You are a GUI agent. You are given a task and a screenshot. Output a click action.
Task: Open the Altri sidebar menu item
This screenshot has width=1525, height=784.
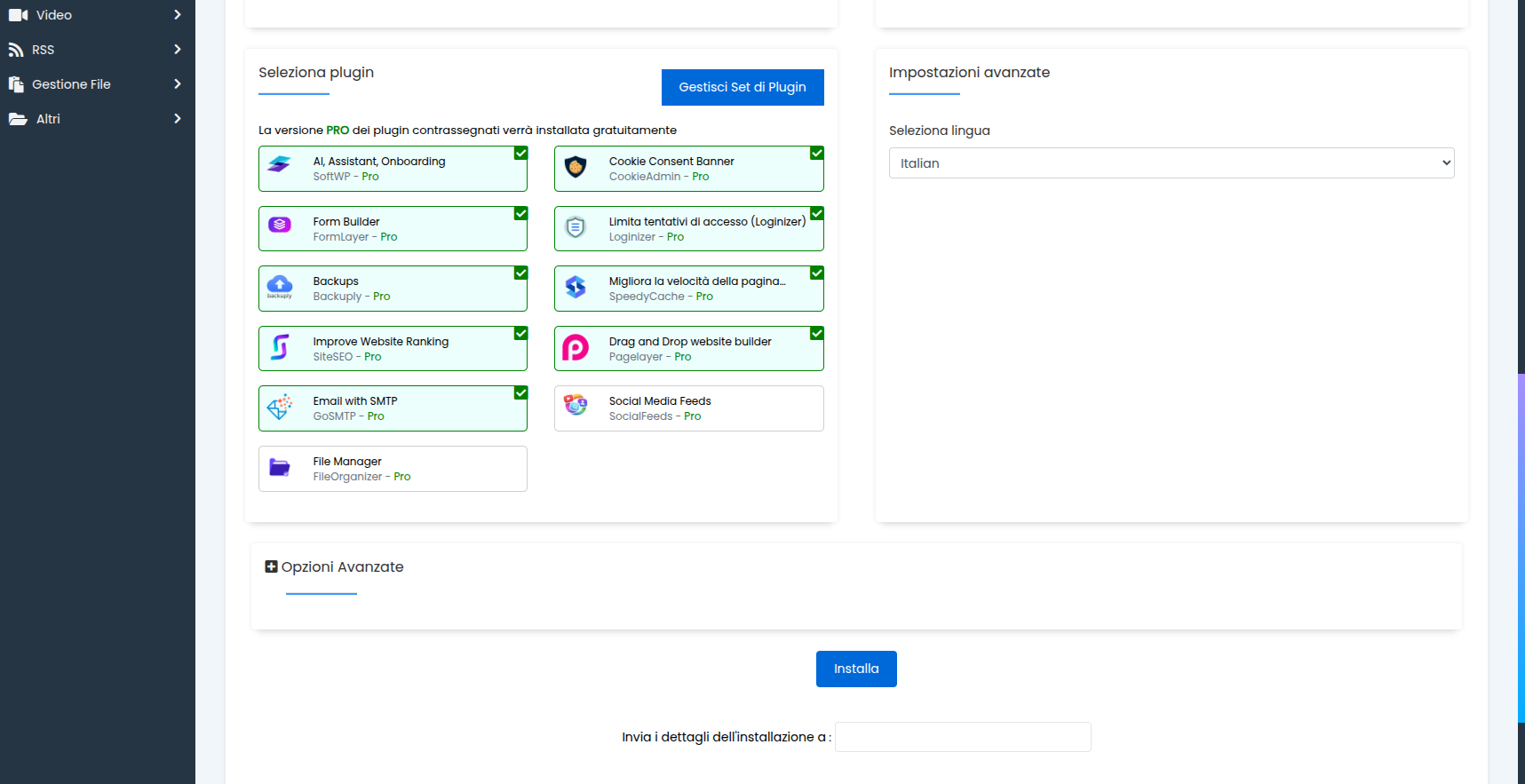[x=97, y=119]
